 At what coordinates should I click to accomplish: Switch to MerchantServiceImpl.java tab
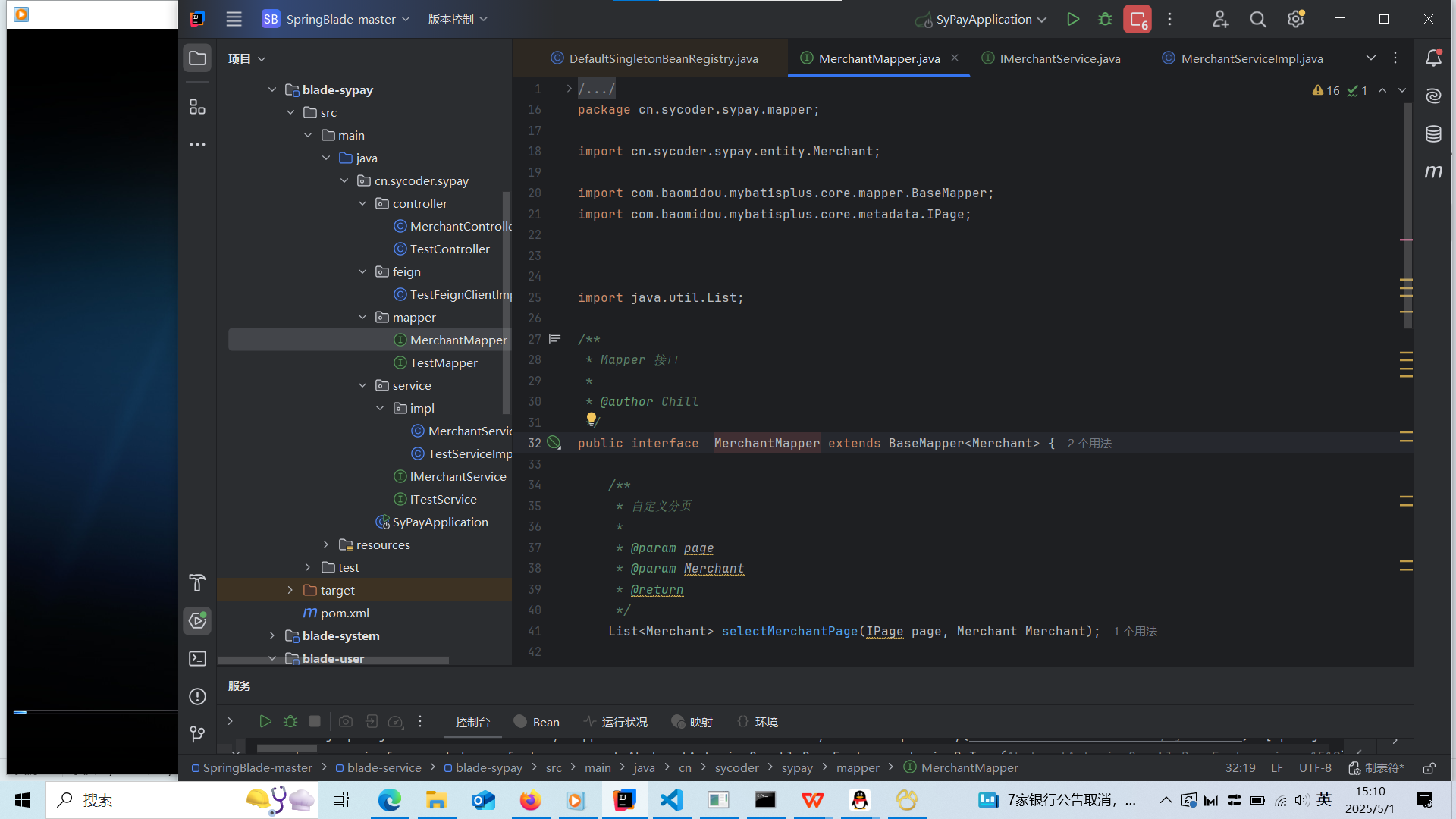click(x=1243, y=58)
